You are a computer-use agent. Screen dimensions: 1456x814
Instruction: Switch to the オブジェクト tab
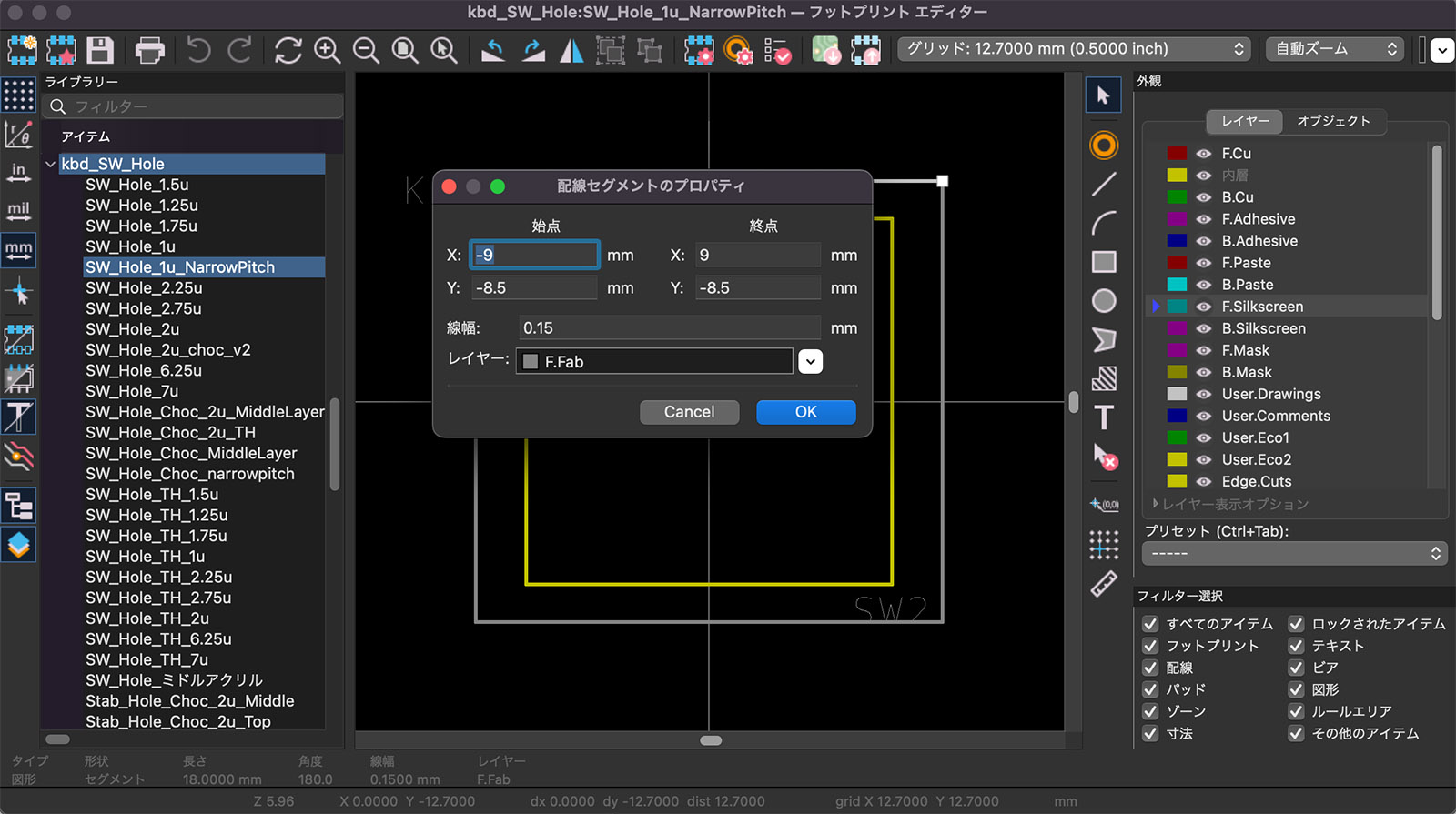(1333, 121)
